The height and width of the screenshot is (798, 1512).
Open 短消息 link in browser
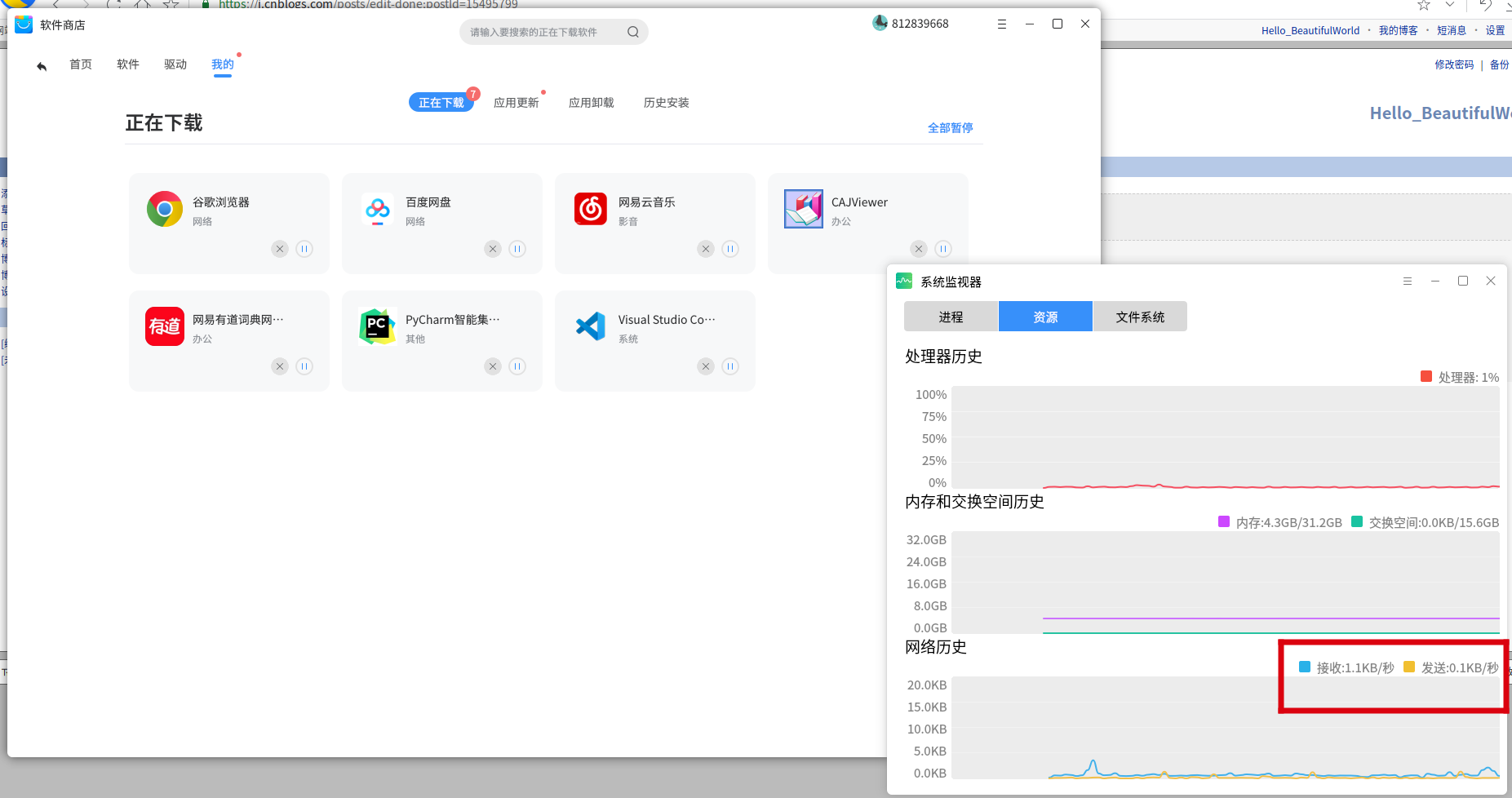point(1452,30)
